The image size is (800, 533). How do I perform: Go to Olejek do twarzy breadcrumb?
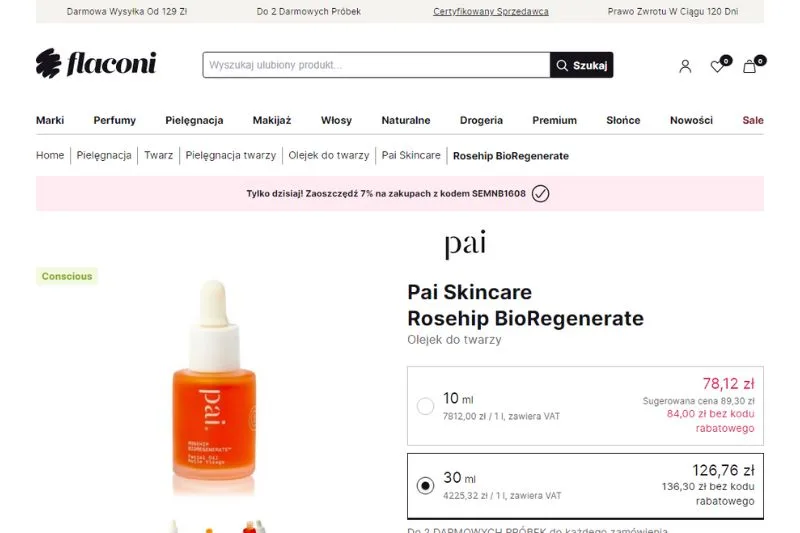(329, 155)
